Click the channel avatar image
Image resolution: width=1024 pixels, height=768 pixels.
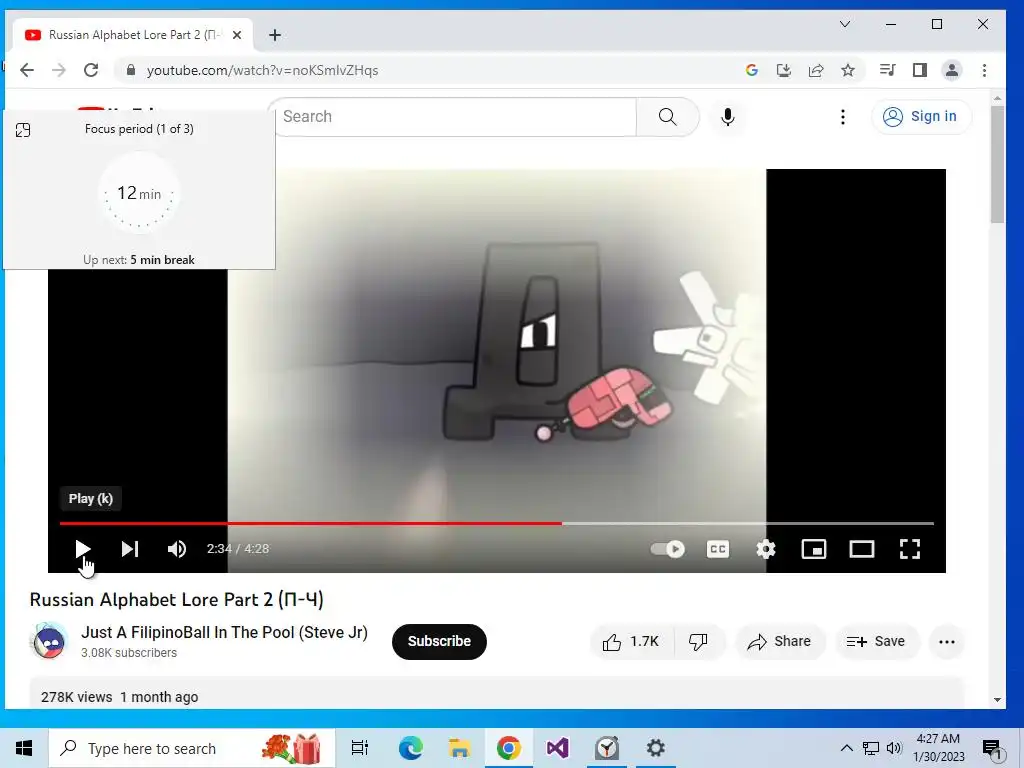(49, 641)
